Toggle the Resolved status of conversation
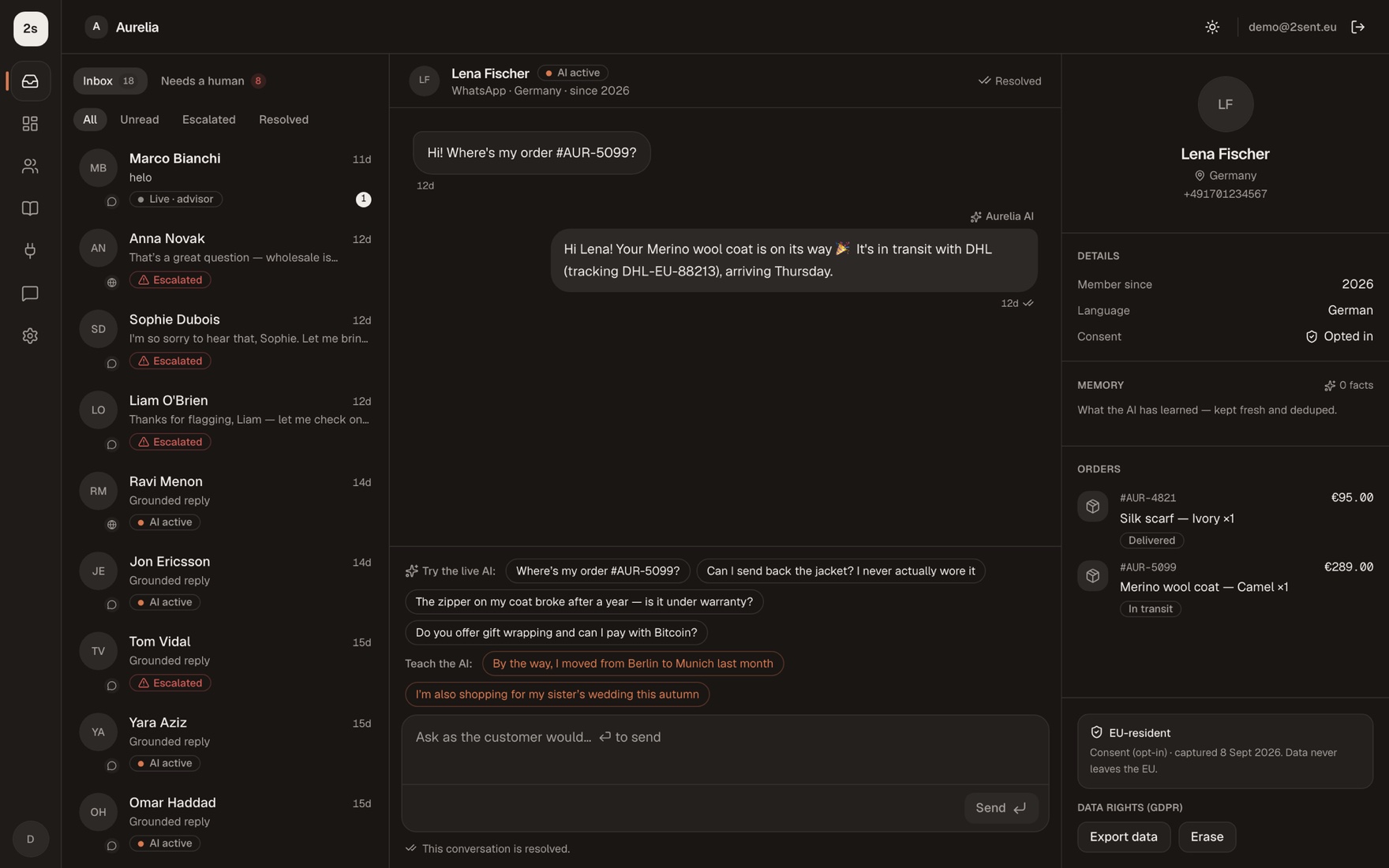Viewport: 1389px width, 868px height. tap(1009, 81)
